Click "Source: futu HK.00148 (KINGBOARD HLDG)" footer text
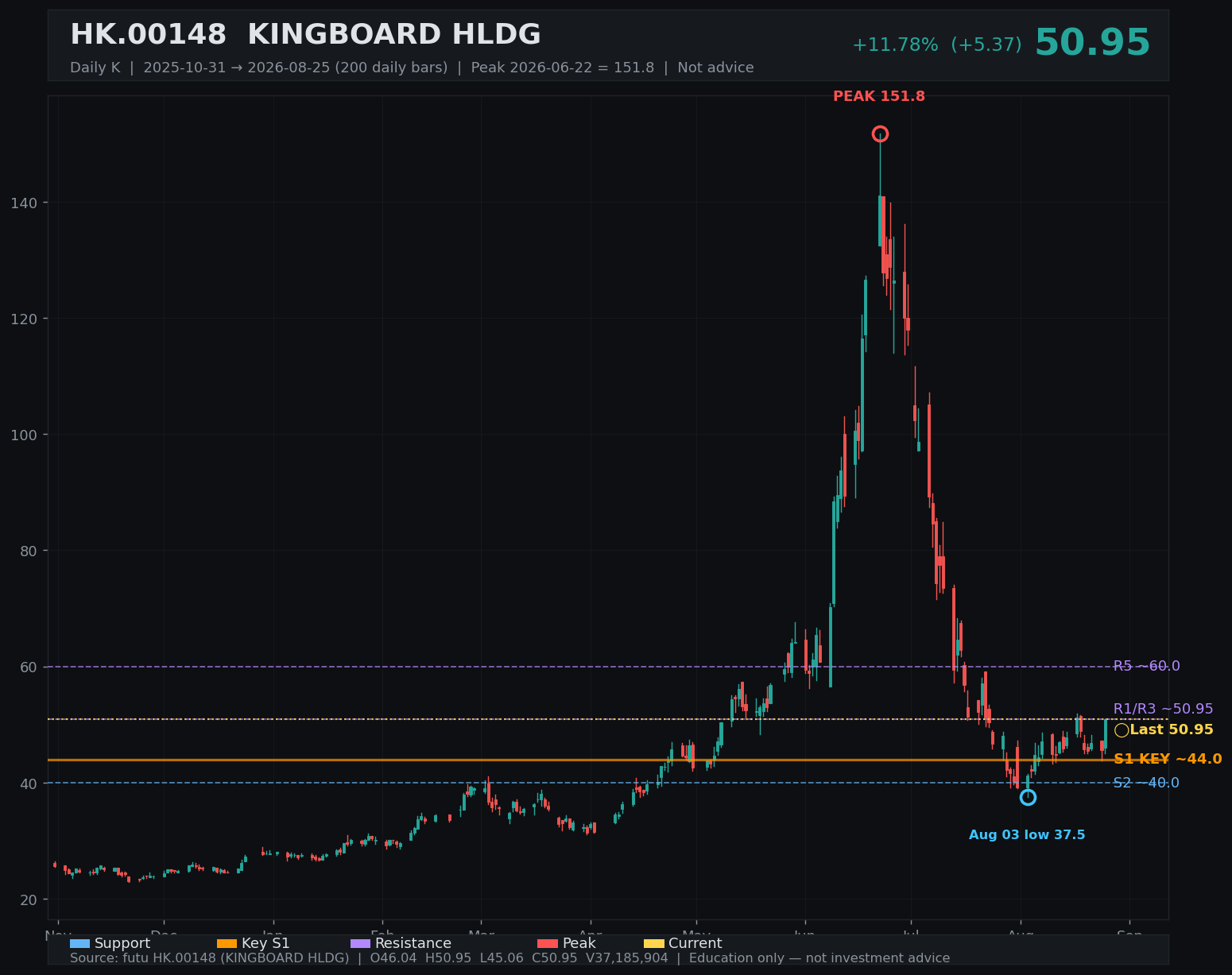1232x975 pixels. click(210, 958)
